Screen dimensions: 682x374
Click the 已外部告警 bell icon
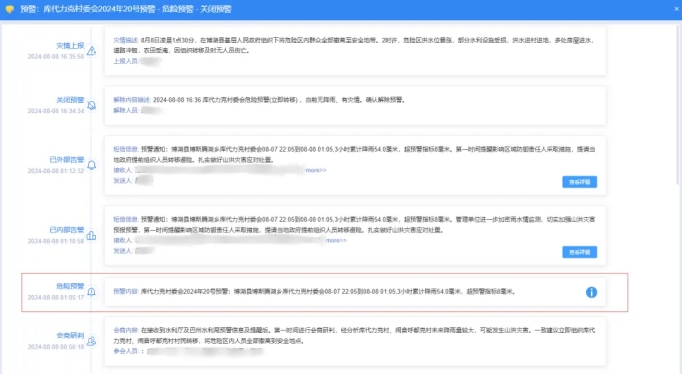(x=91, y=165)
